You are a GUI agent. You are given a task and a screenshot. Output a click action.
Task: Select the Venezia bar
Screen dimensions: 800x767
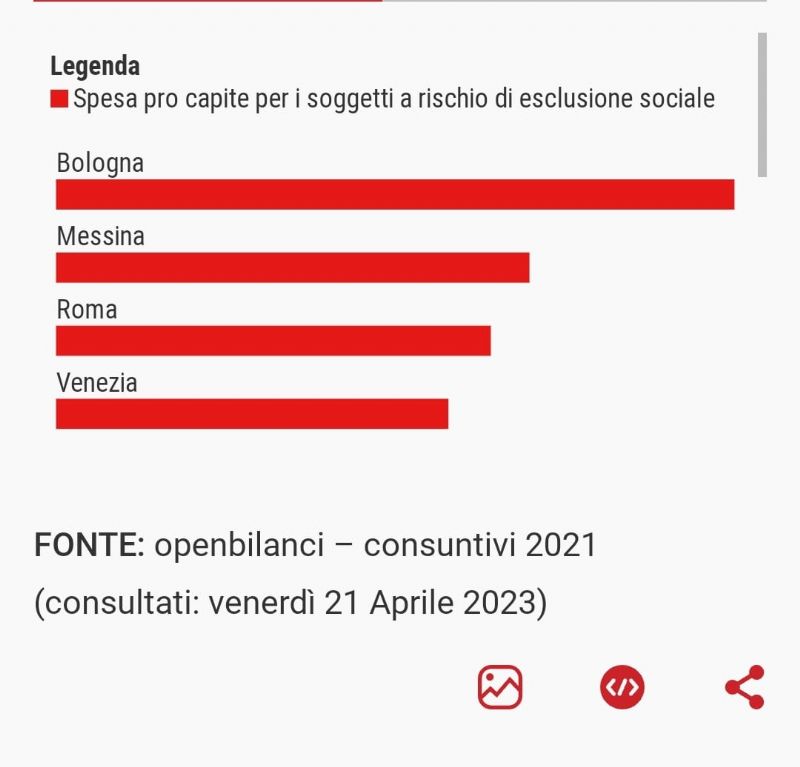tap(252, 414)
